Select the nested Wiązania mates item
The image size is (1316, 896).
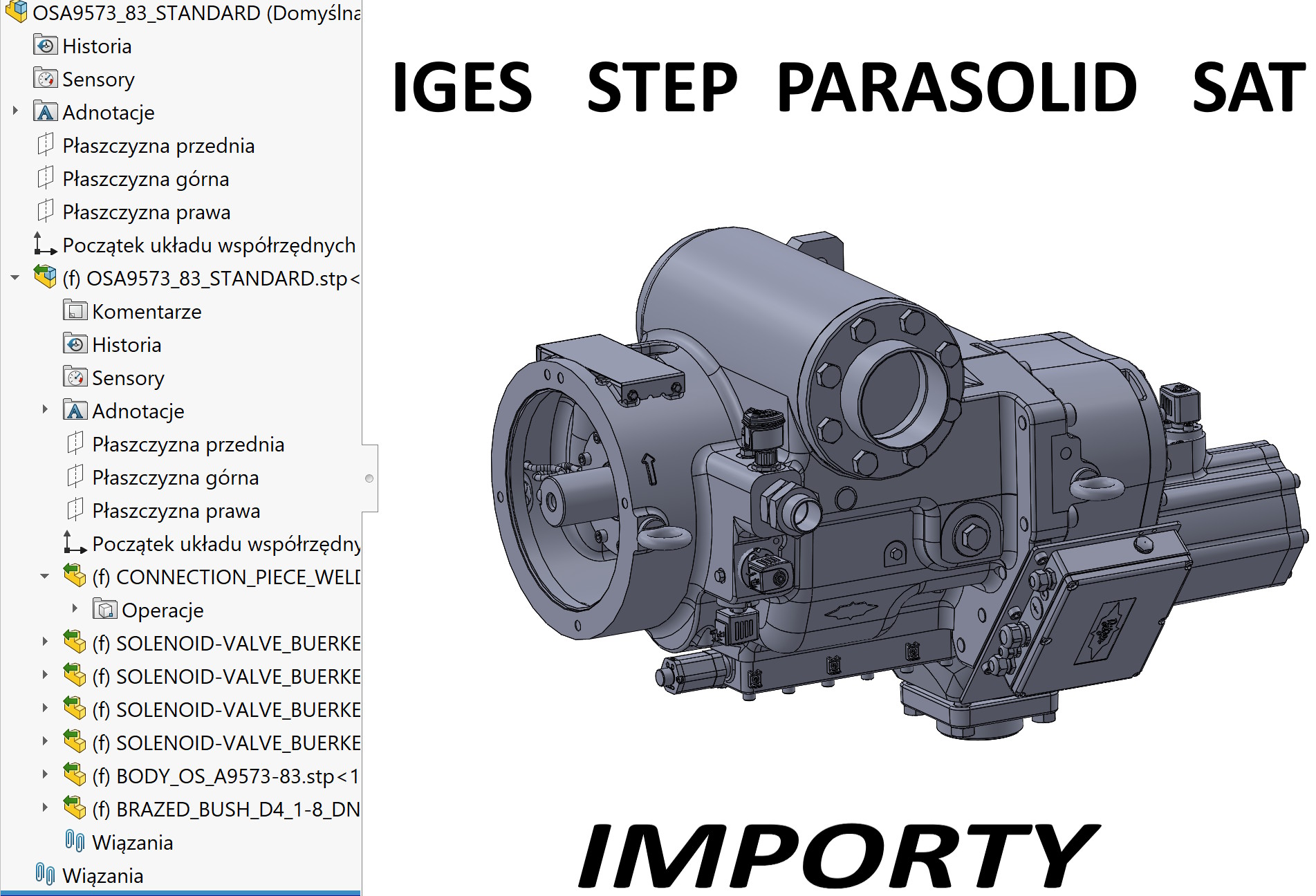(132, 843)
